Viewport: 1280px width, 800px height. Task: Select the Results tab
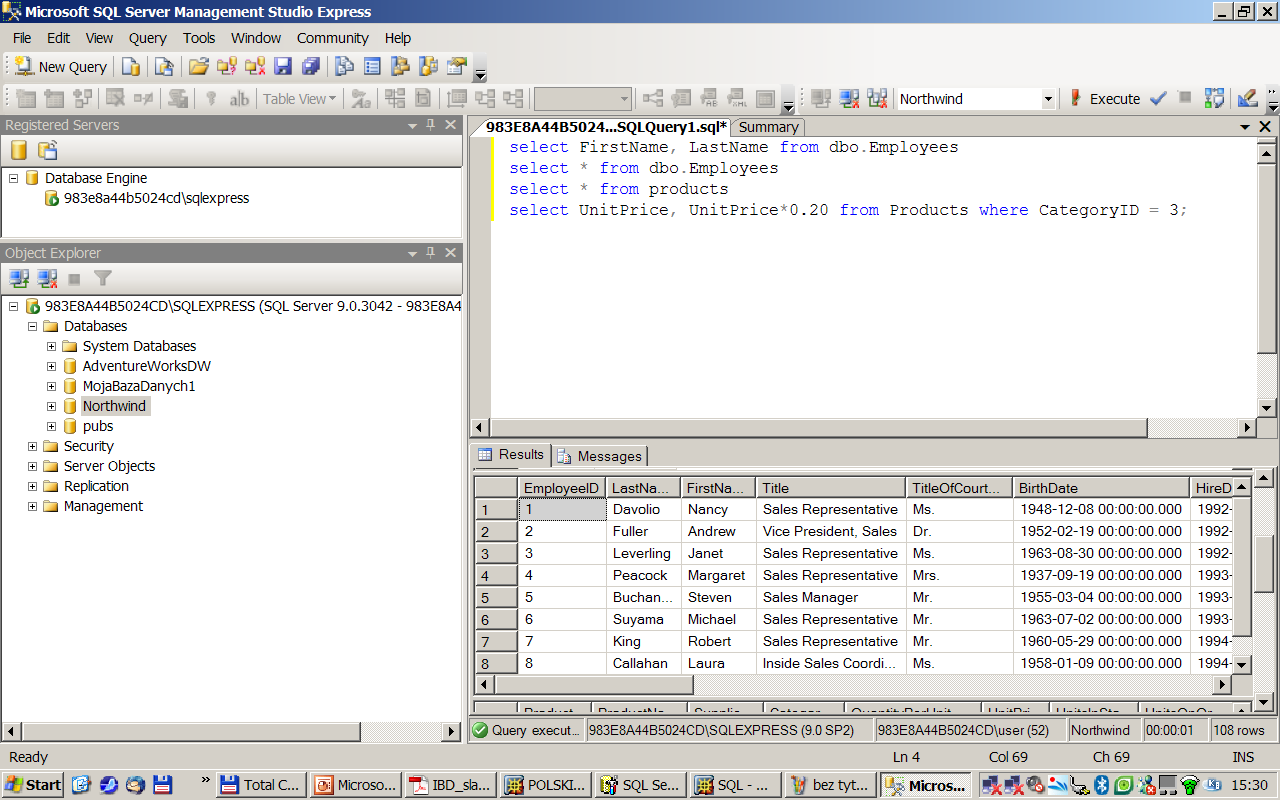[510, 455]
